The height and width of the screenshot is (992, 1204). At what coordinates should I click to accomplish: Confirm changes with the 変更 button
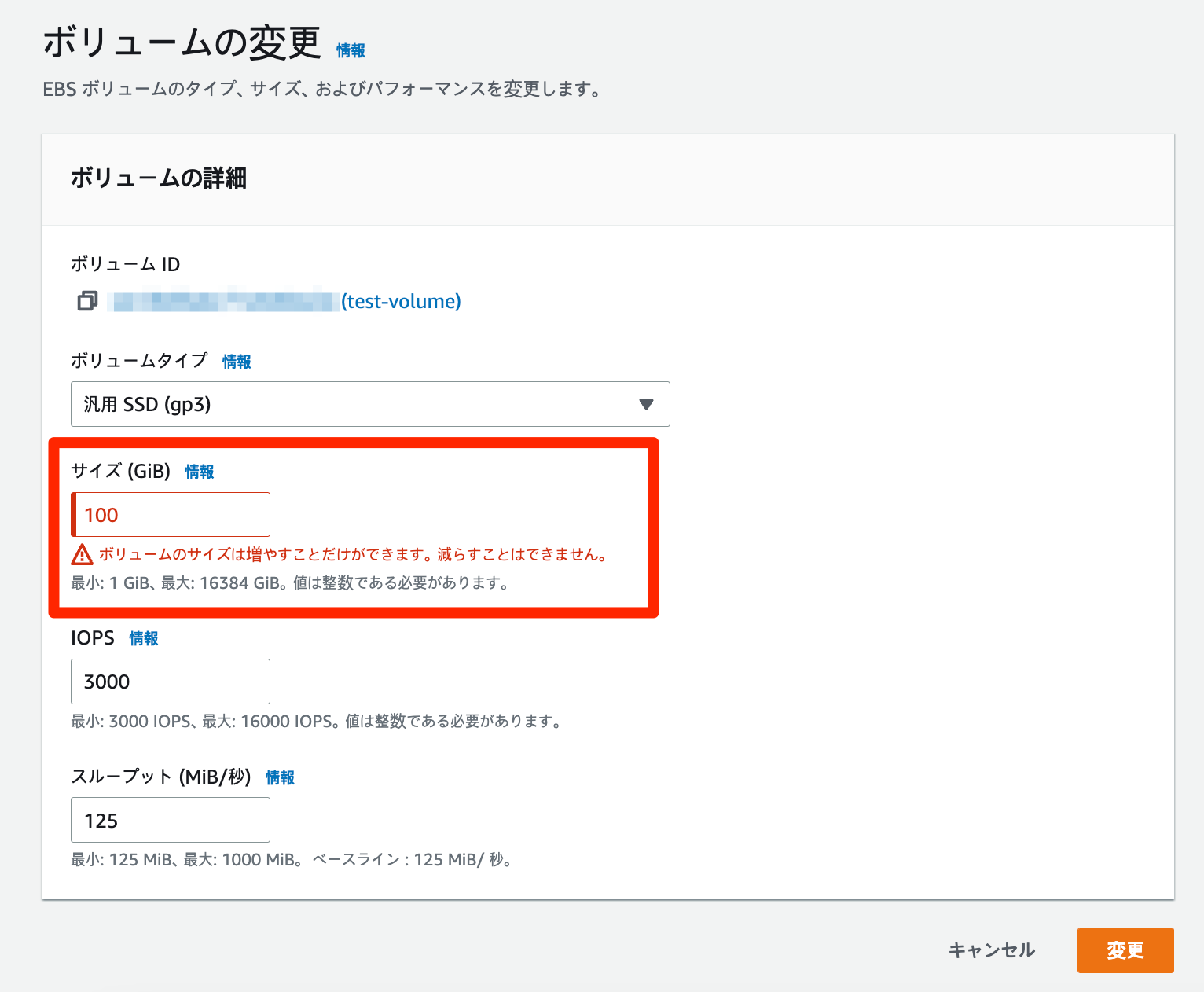coord(1125,950)
